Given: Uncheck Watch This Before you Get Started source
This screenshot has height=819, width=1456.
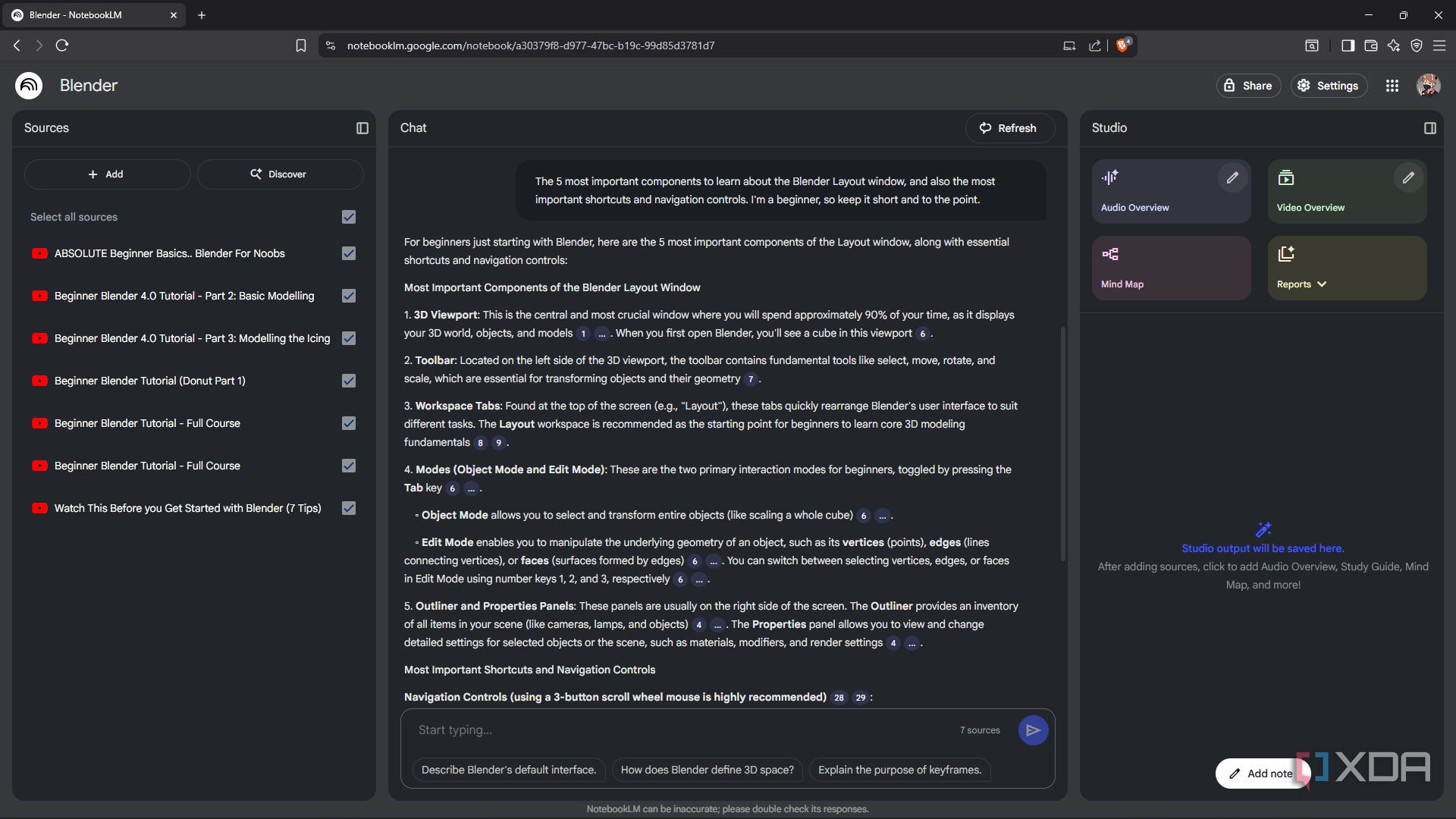Looking at the screenshot, I should 349,508.
